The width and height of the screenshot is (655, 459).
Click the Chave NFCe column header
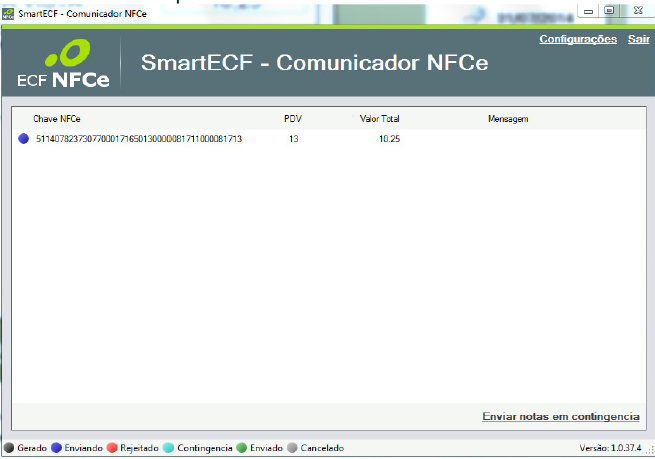click(x=57, y=119)
